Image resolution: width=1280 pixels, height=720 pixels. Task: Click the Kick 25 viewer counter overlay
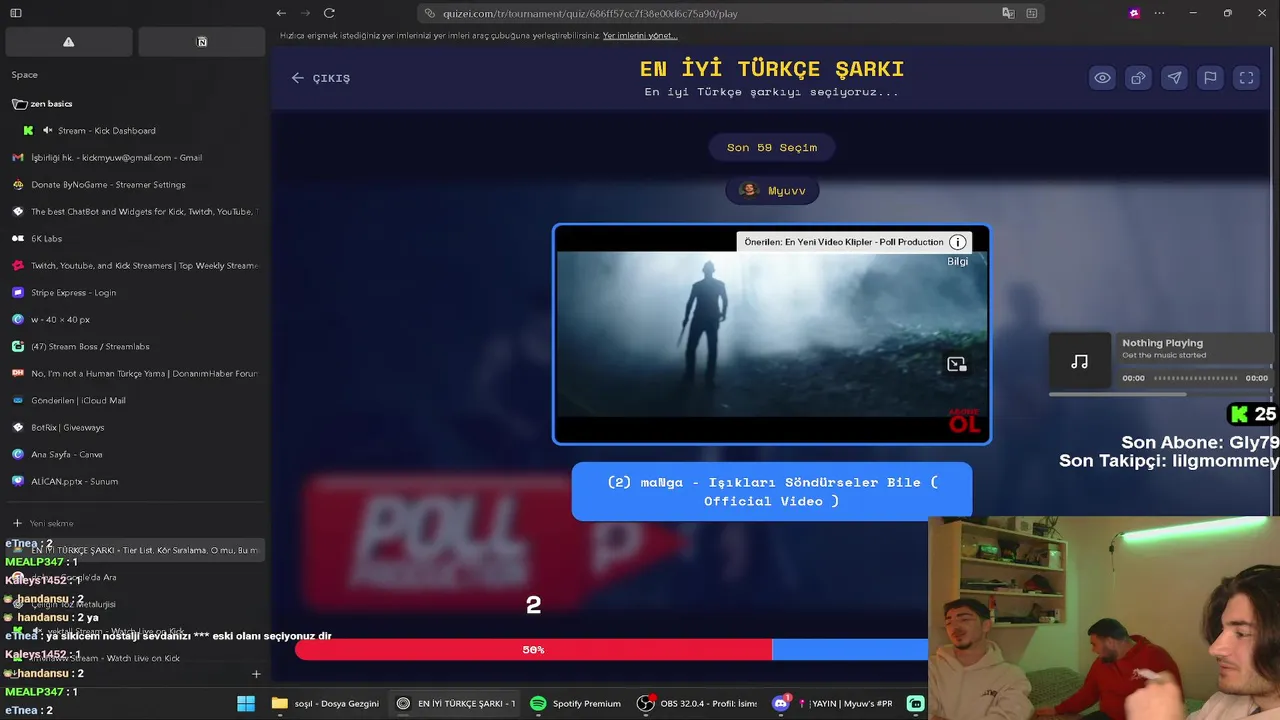[1253, 414]
